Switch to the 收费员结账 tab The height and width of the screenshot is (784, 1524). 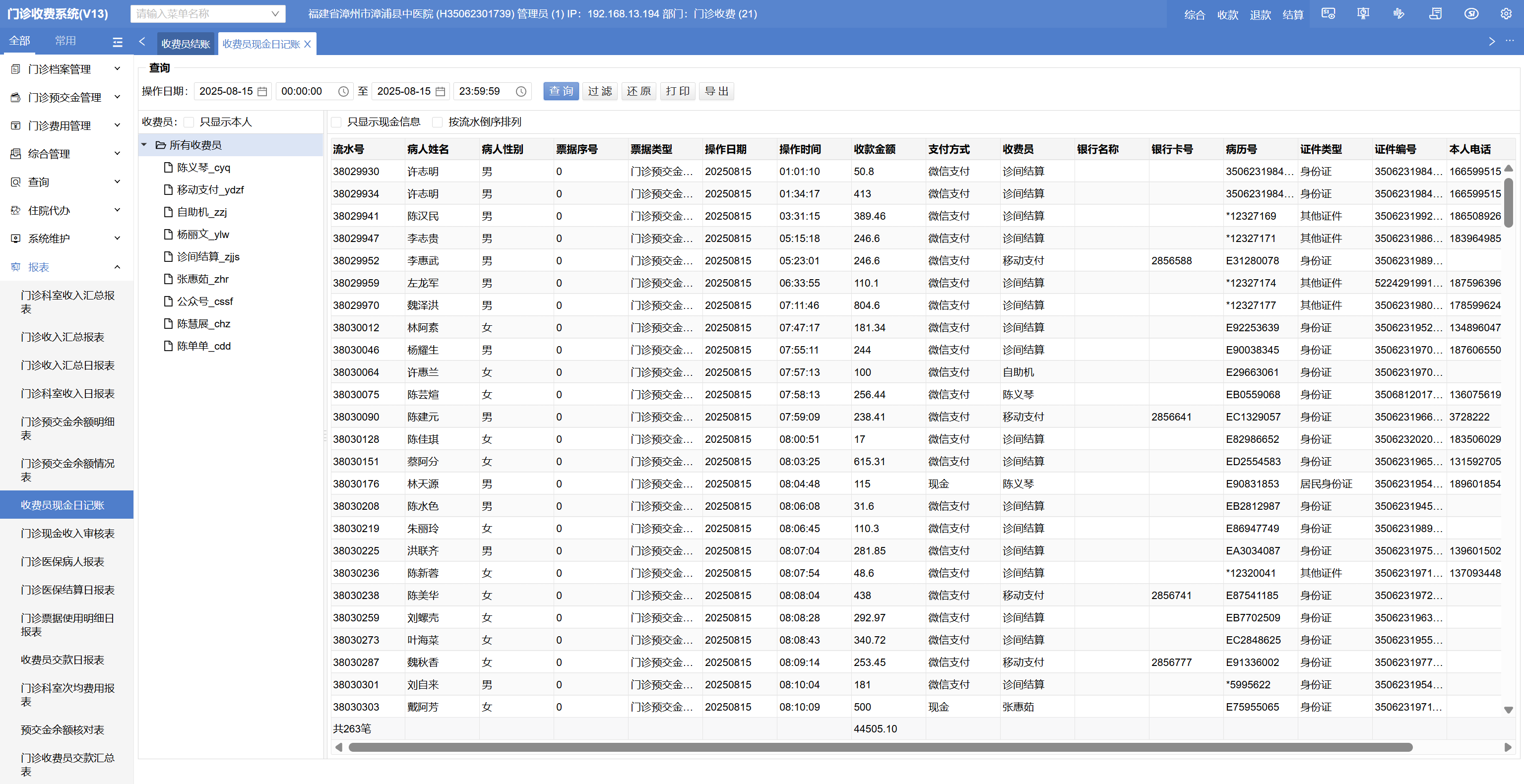(185, 44)
